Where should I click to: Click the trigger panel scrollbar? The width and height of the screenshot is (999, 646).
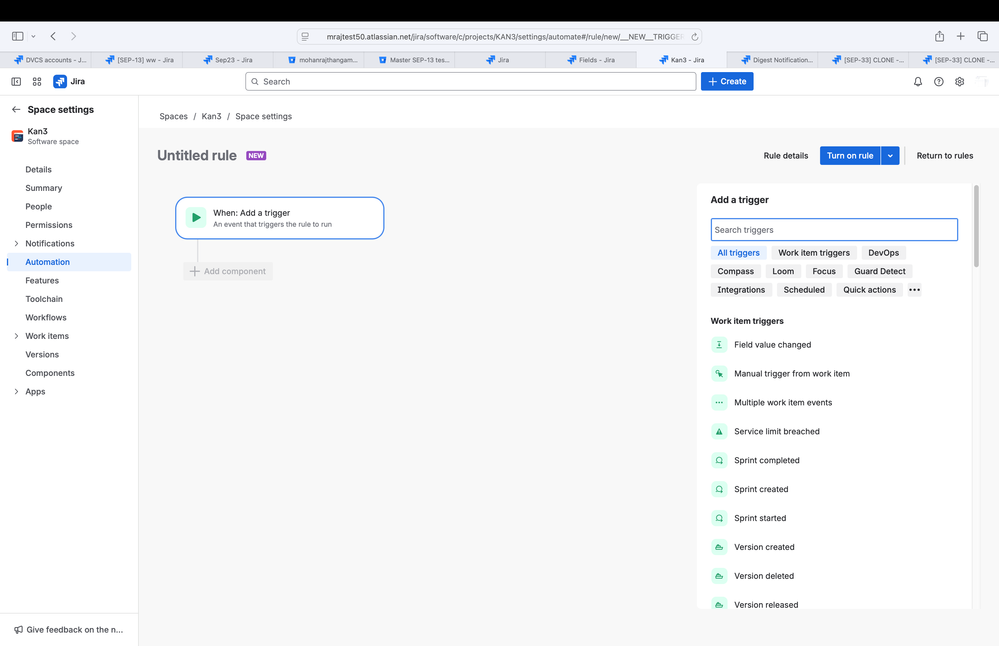(975, 226)
